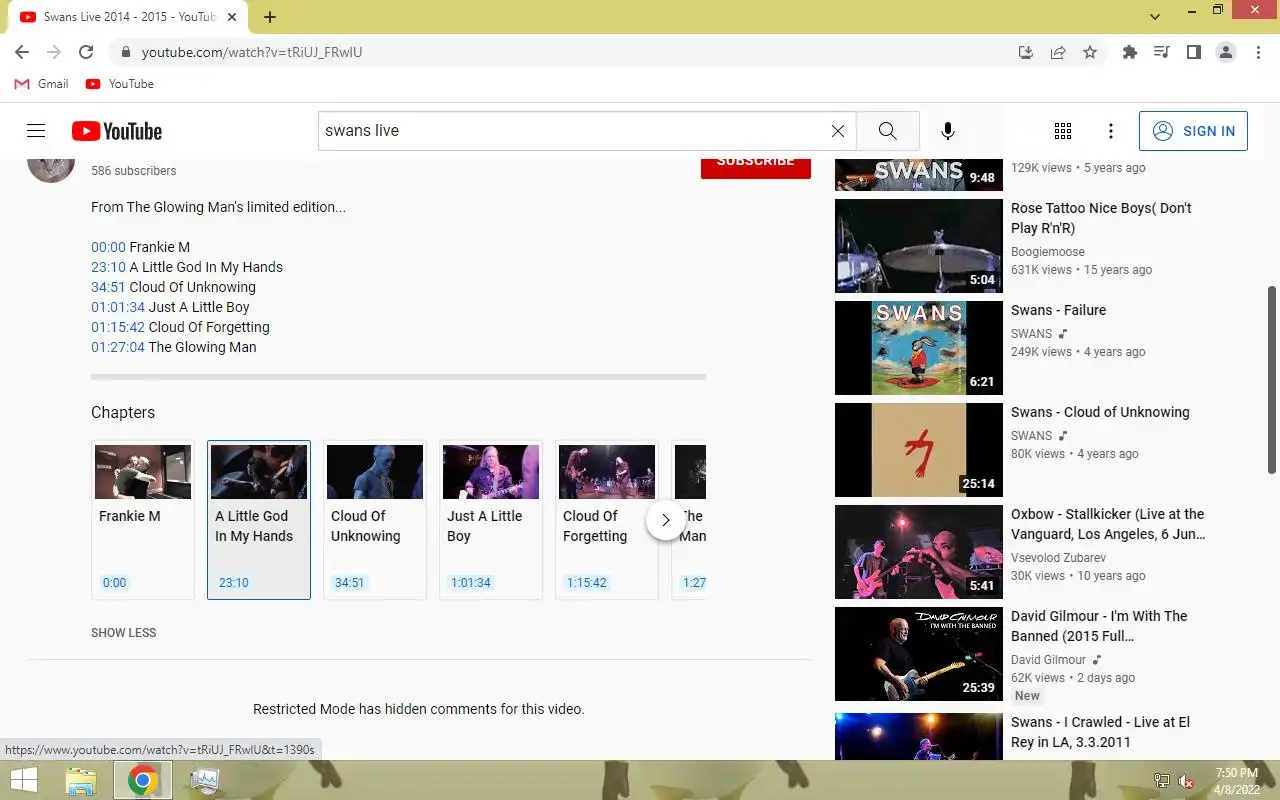Screen dimensions: 1280x800
Task: Select chapter A Little God In My Hands
Action: [x=259, y=520]
